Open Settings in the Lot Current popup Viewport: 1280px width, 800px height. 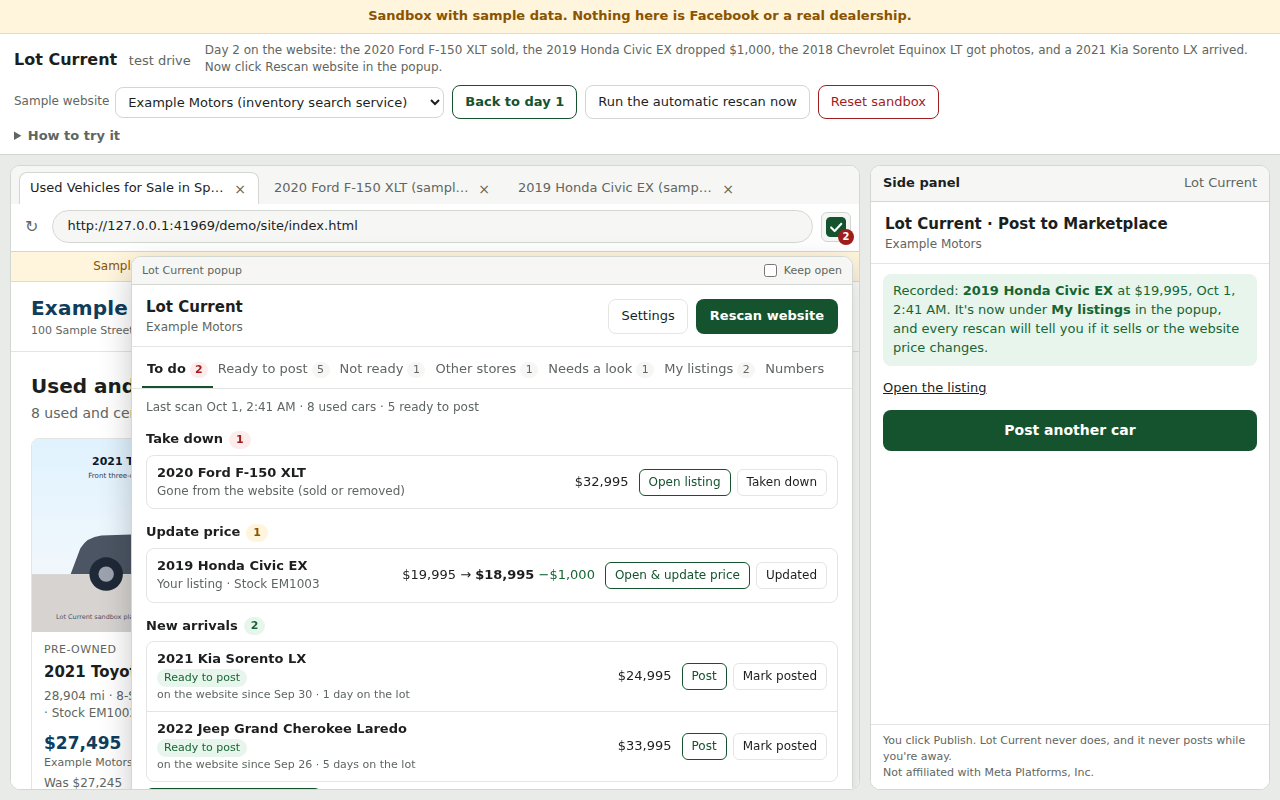[x=648, y=316]
